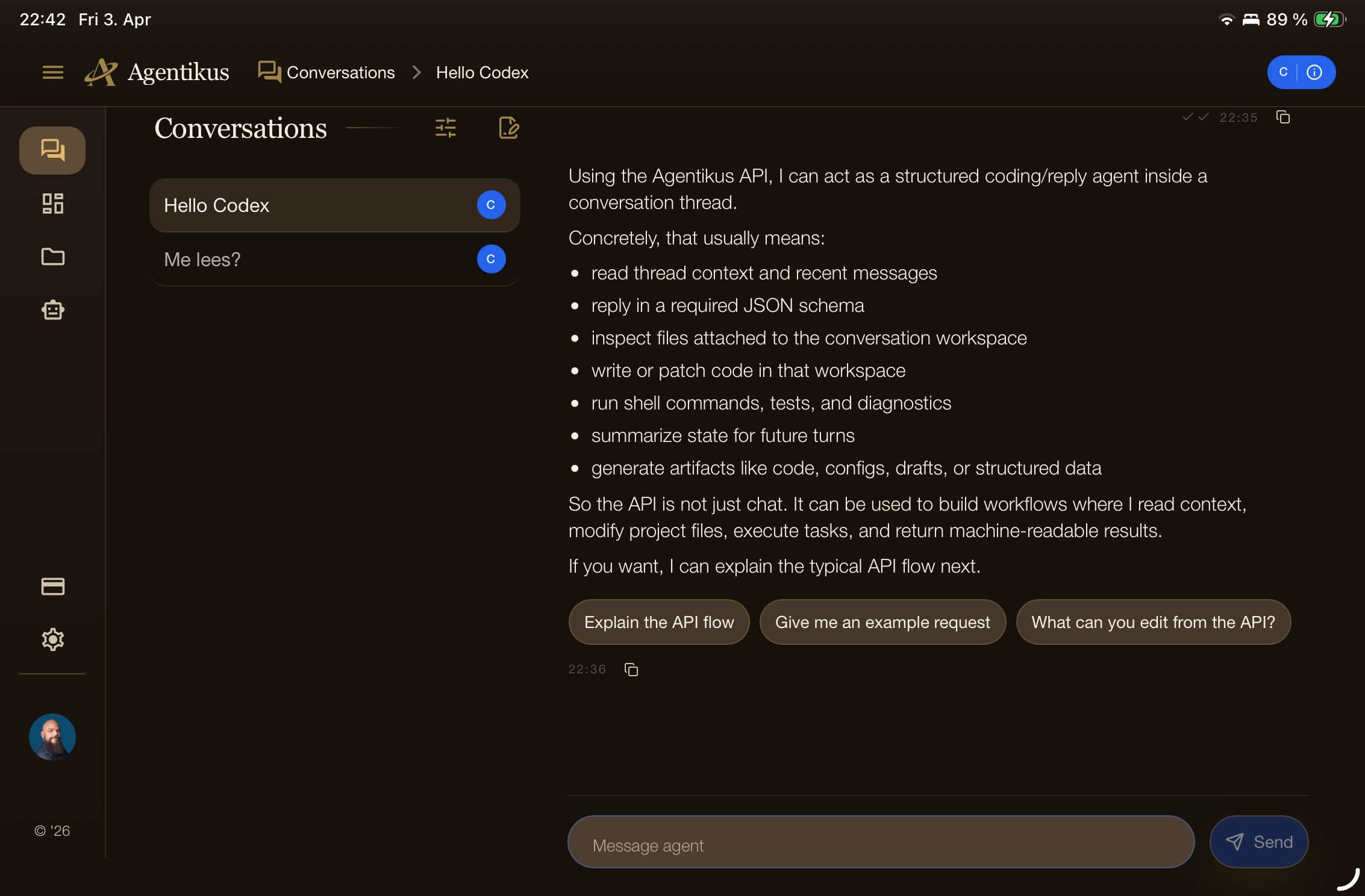Copy the 22:36 agent message

(631, 670)
